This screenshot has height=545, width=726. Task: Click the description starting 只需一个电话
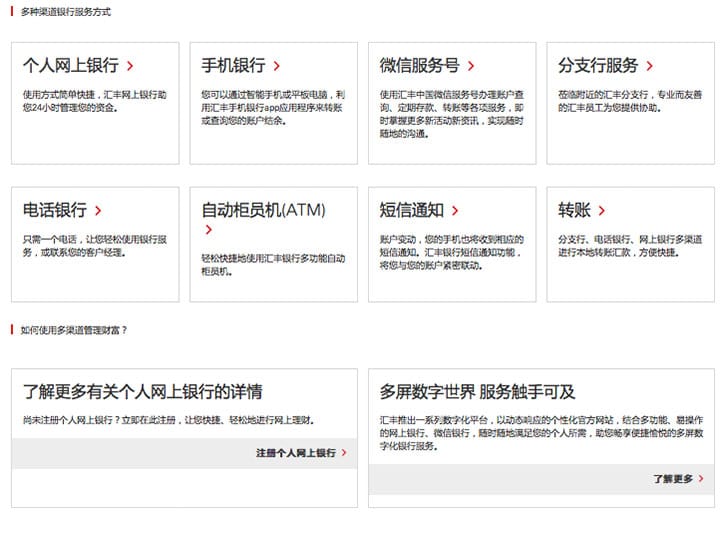[94, 246]
